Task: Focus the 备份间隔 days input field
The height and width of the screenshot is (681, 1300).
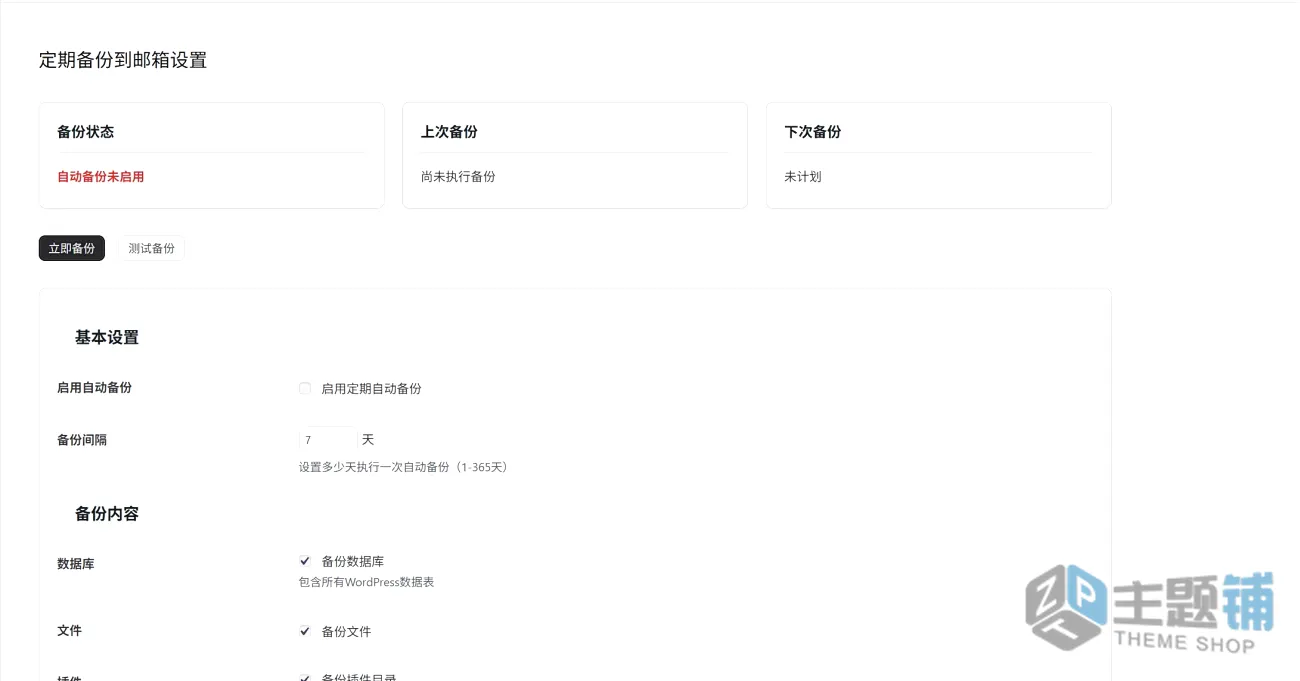Action: point(327,440)
